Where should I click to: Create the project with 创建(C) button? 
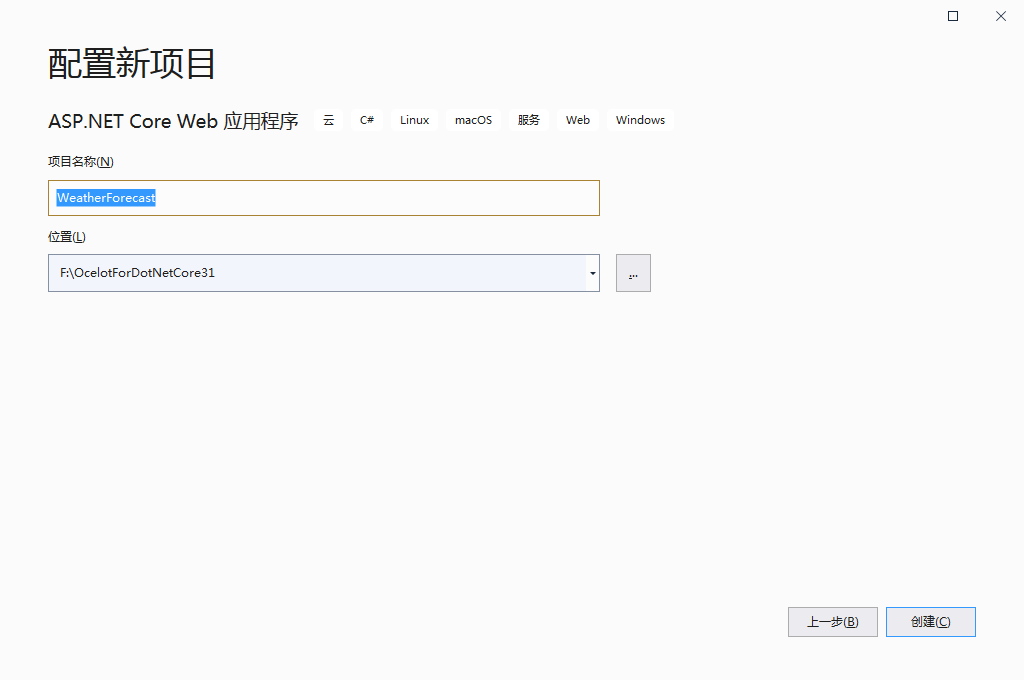pyautogui.click(x=931, y=622)
